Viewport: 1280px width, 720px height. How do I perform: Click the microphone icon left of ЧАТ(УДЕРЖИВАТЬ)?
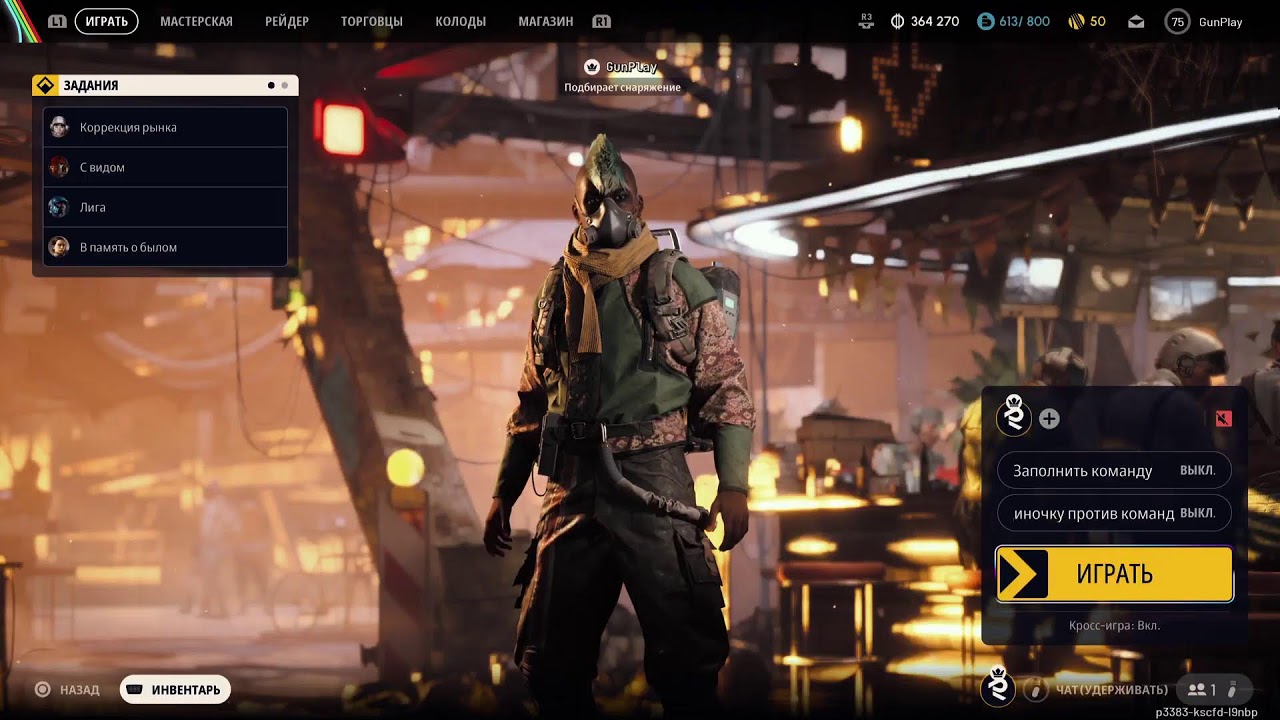pos(1036,690)
